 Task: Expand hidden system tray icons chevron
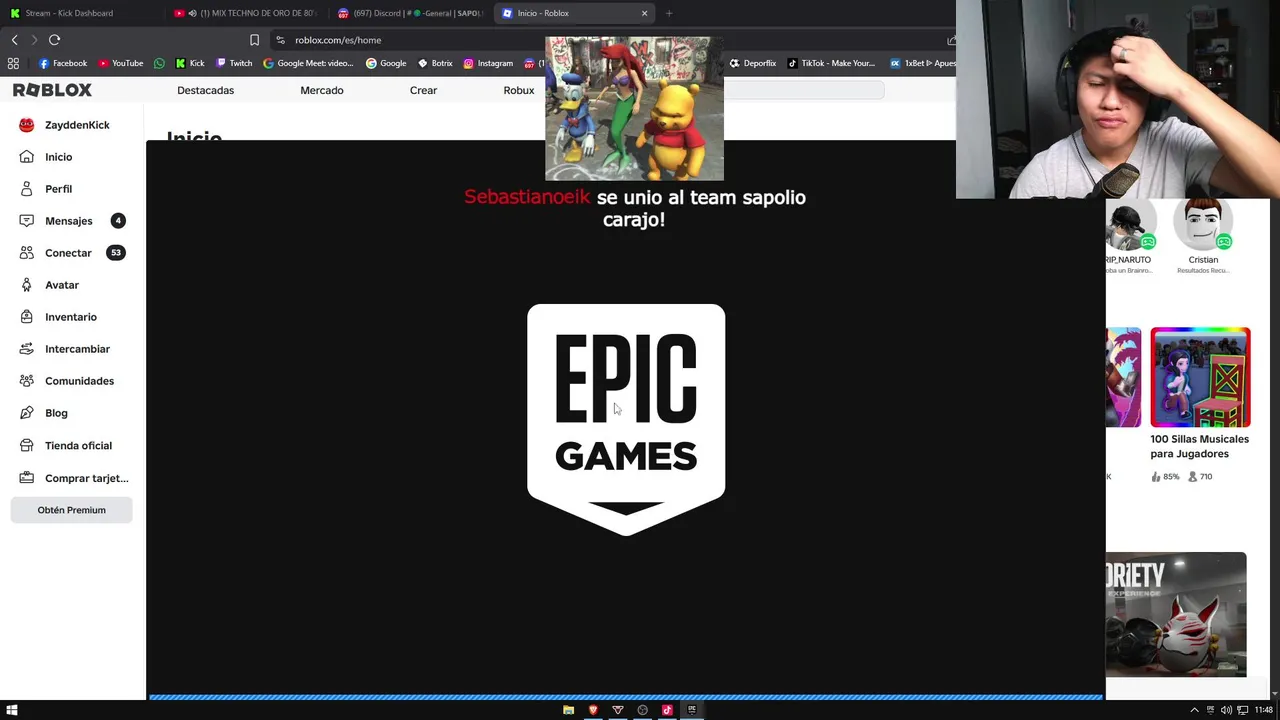point(1194,710)
